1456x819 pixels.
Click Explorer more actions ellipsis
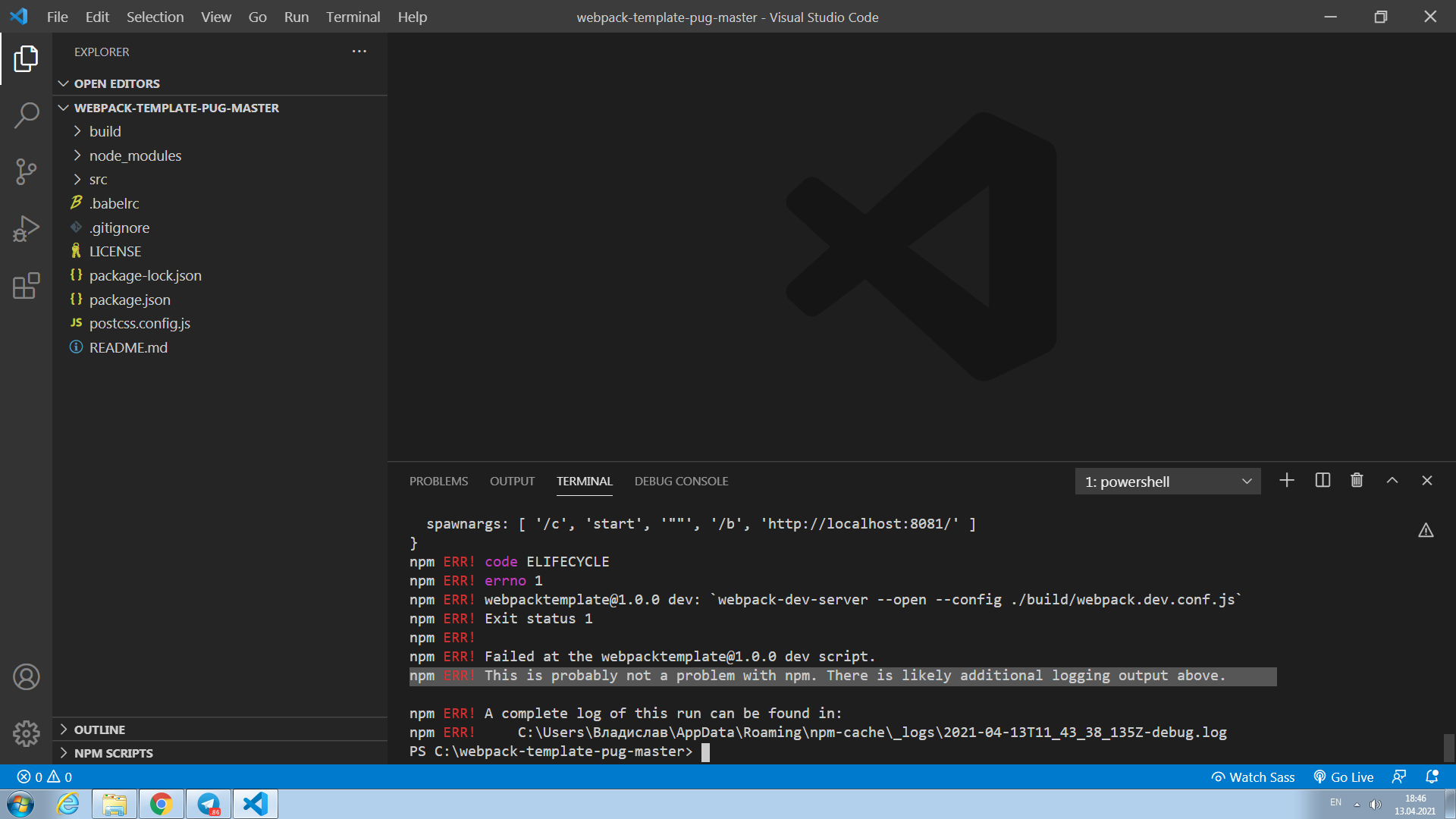pos(359,52)
